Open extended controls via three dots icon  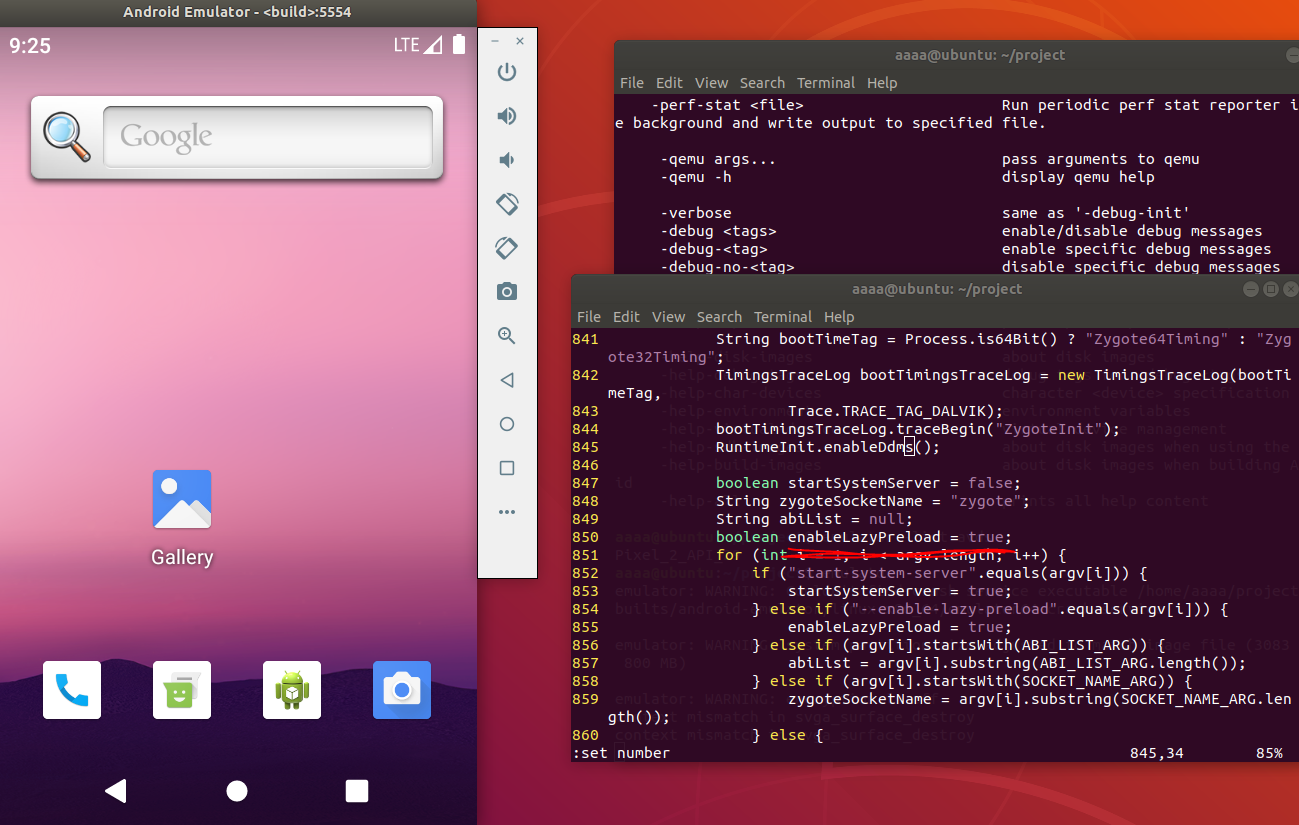[x=507, y=512]
